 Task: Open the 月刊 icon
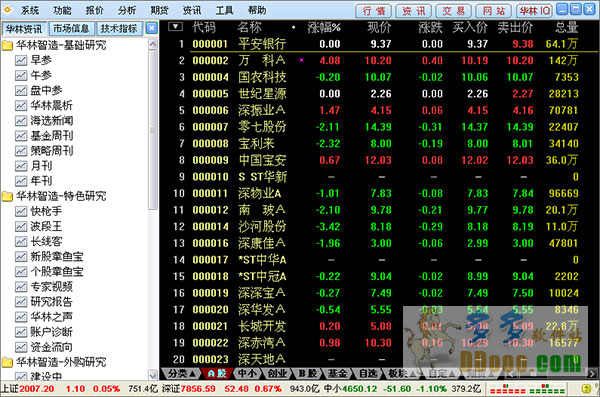[x=21, y=166]
